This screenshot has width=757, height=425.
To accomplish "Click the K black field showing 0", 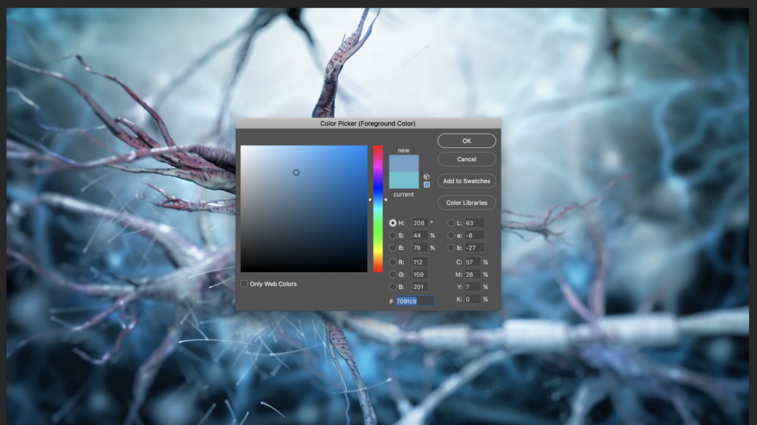I will coord(472,299).
